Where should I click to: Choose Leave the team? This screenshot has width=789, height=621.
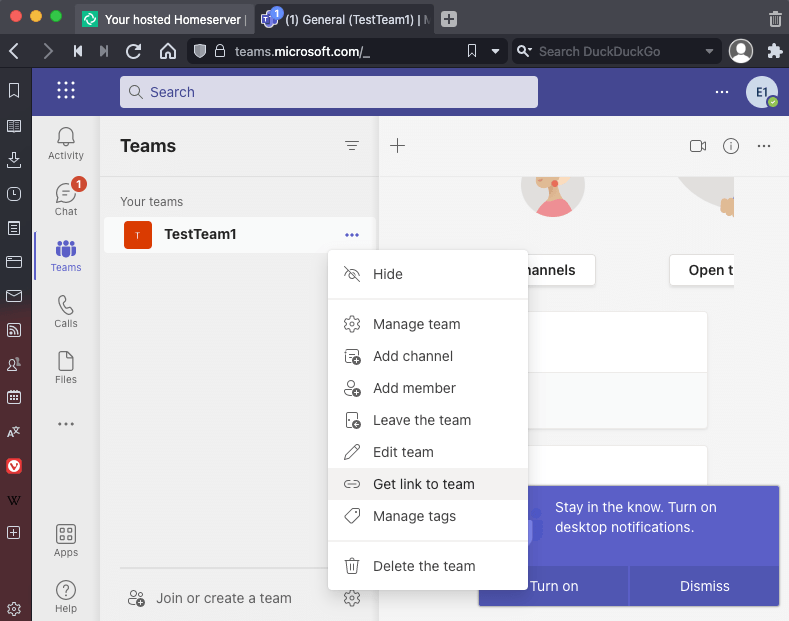[x=428, y=420]
